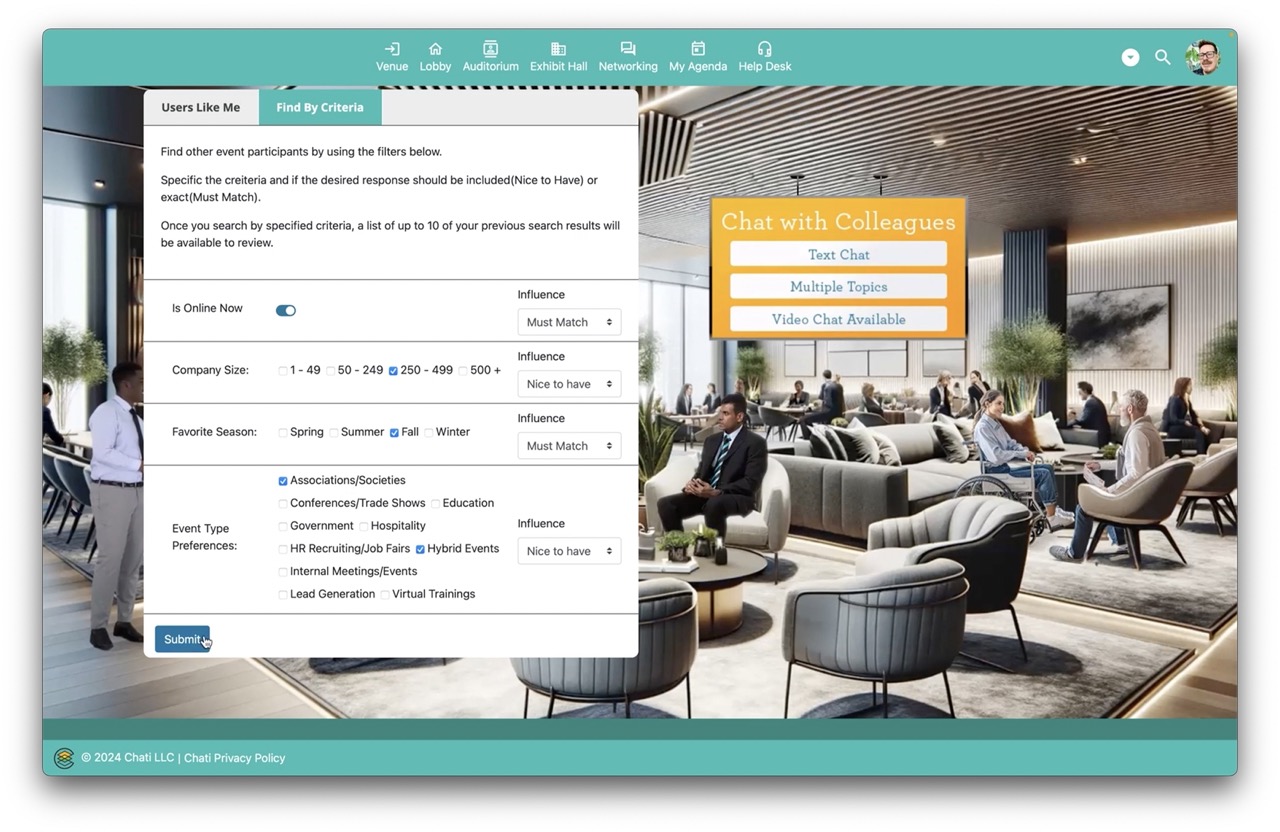
Task: Check the Government checkbox
Action: (283, 526)
